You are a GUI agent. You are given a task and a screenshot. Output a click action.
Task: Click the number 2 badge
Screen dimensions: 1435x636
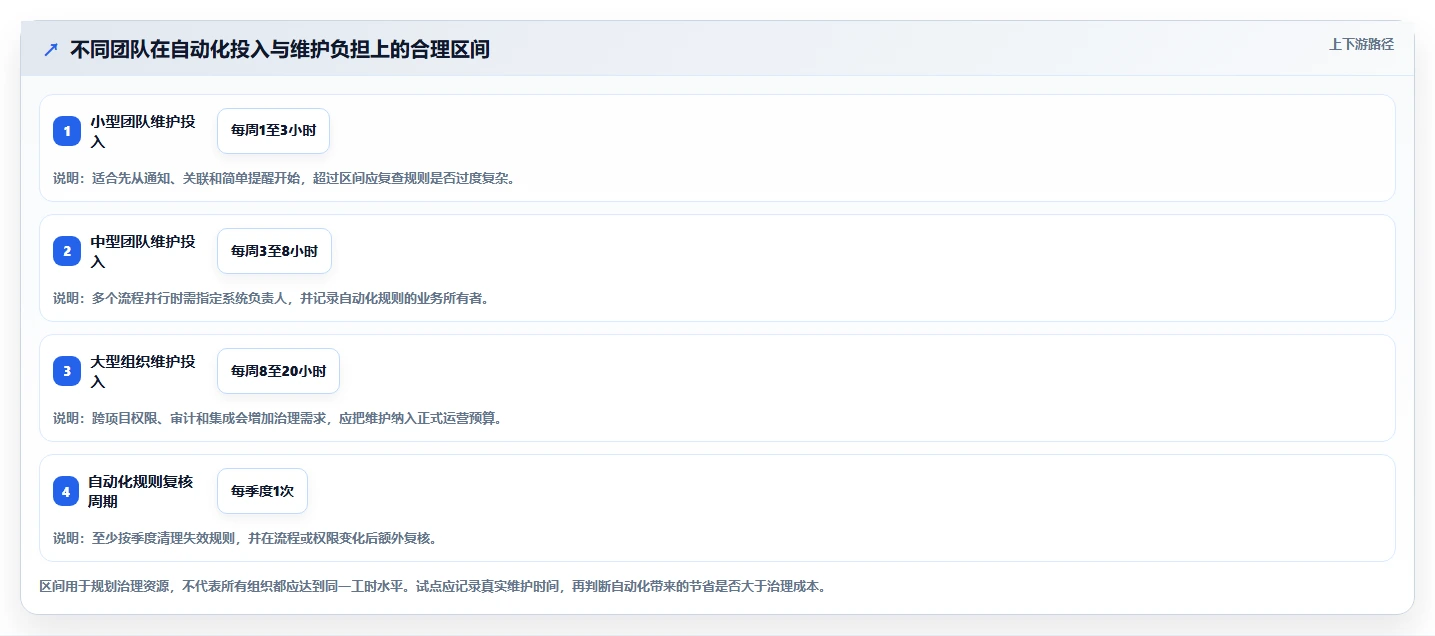click(x=67, y=251)
